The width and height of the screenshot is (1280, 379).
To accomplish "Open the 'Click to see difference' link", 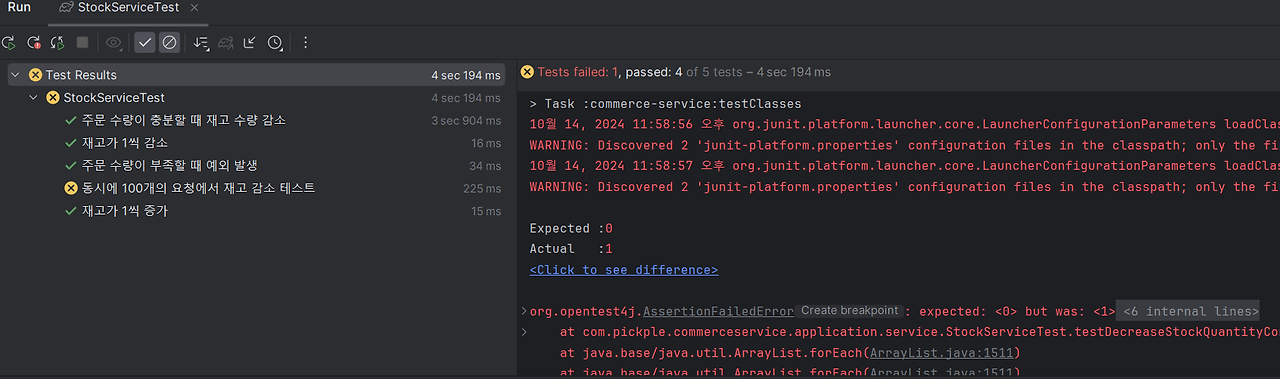I will tap(624, 270).
